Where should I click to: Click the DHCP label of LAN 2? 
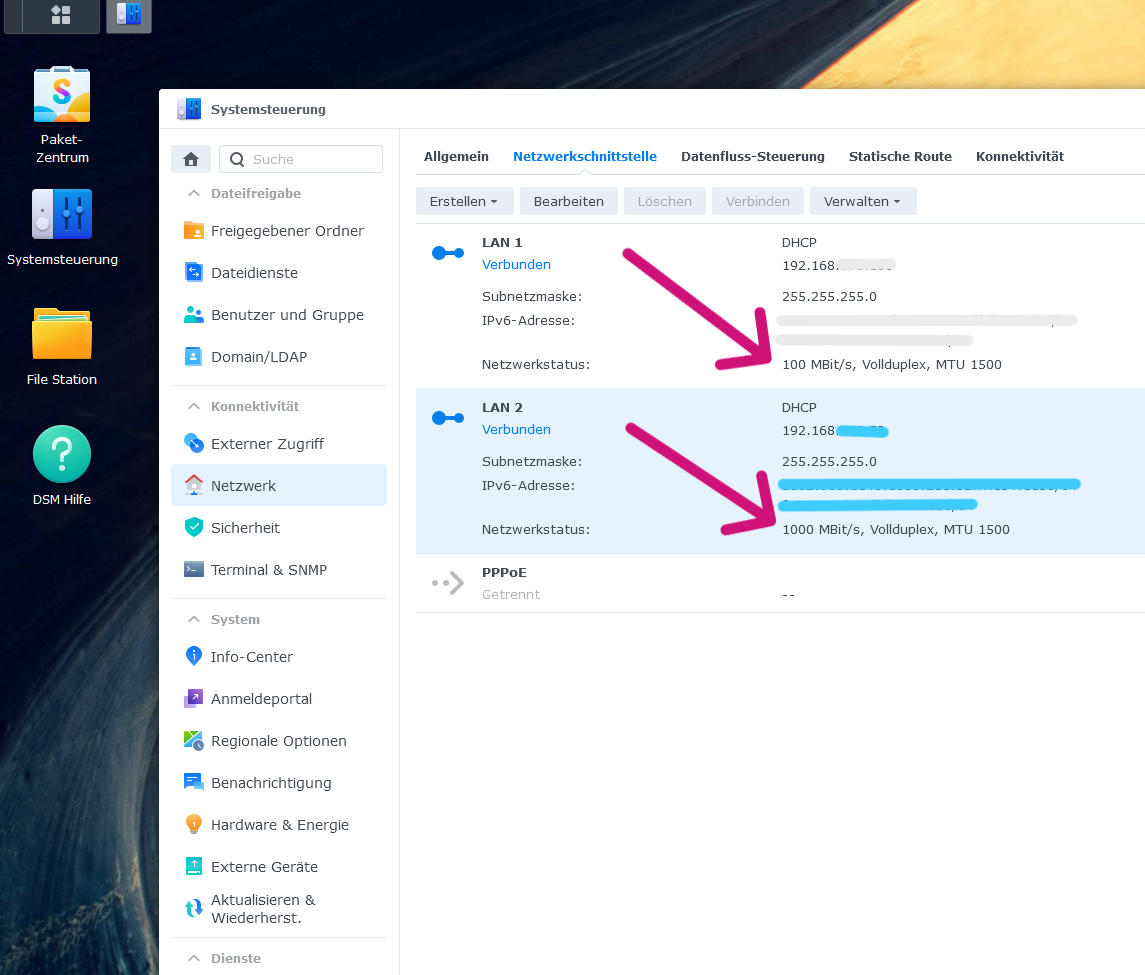tap(799, 408)
